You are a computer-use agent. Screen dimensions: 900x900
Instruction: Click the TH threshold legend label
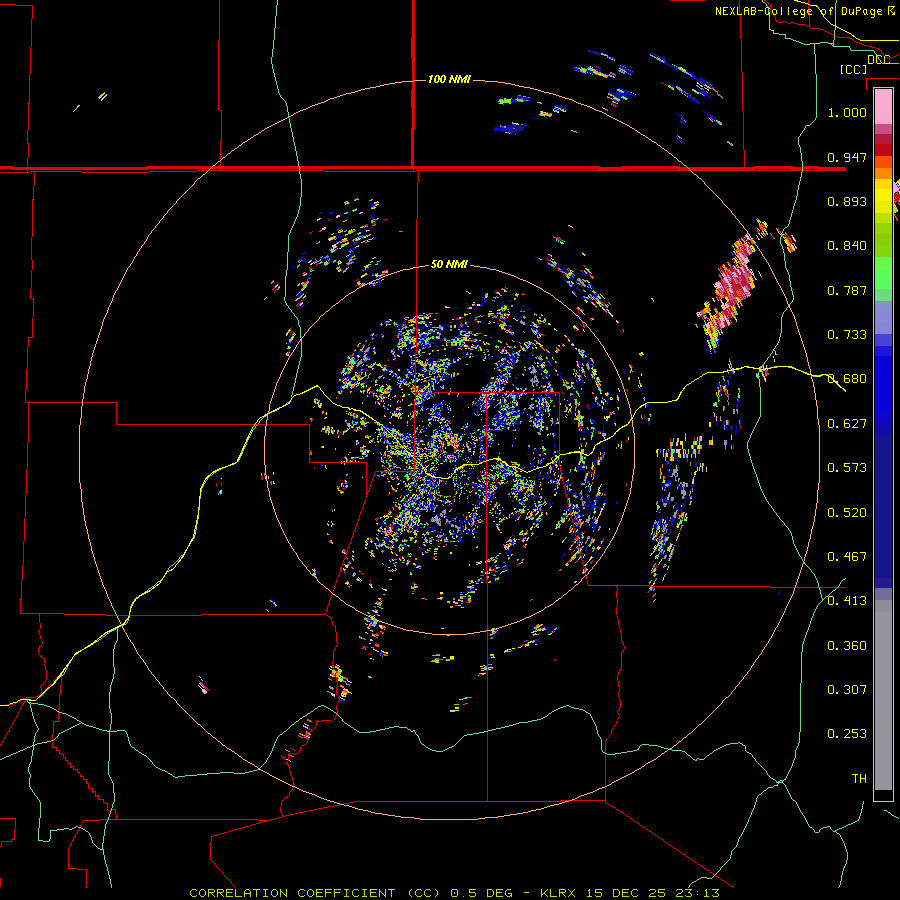click(859, 779)
